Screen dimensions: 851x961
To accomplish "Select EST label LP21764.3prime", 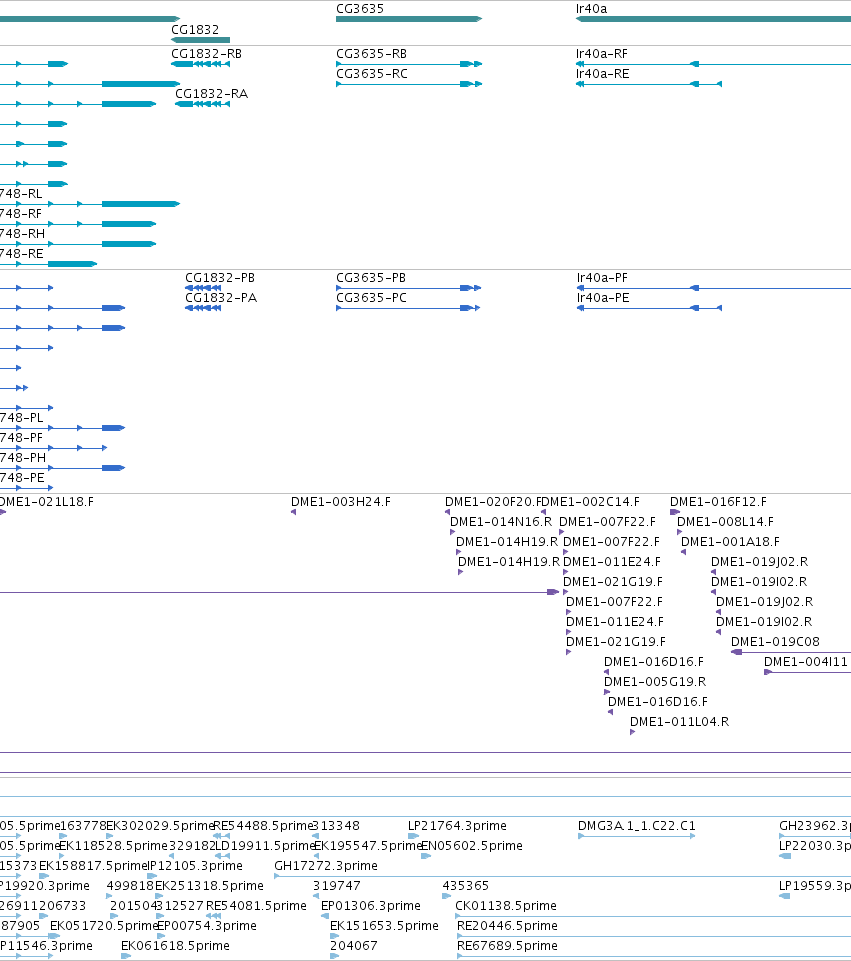I will (457, 826).
